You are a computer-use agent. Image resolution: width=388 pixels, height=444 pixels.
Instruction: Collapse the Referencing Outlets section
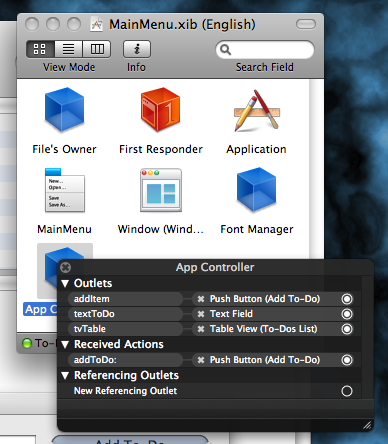tap(65, 376)
